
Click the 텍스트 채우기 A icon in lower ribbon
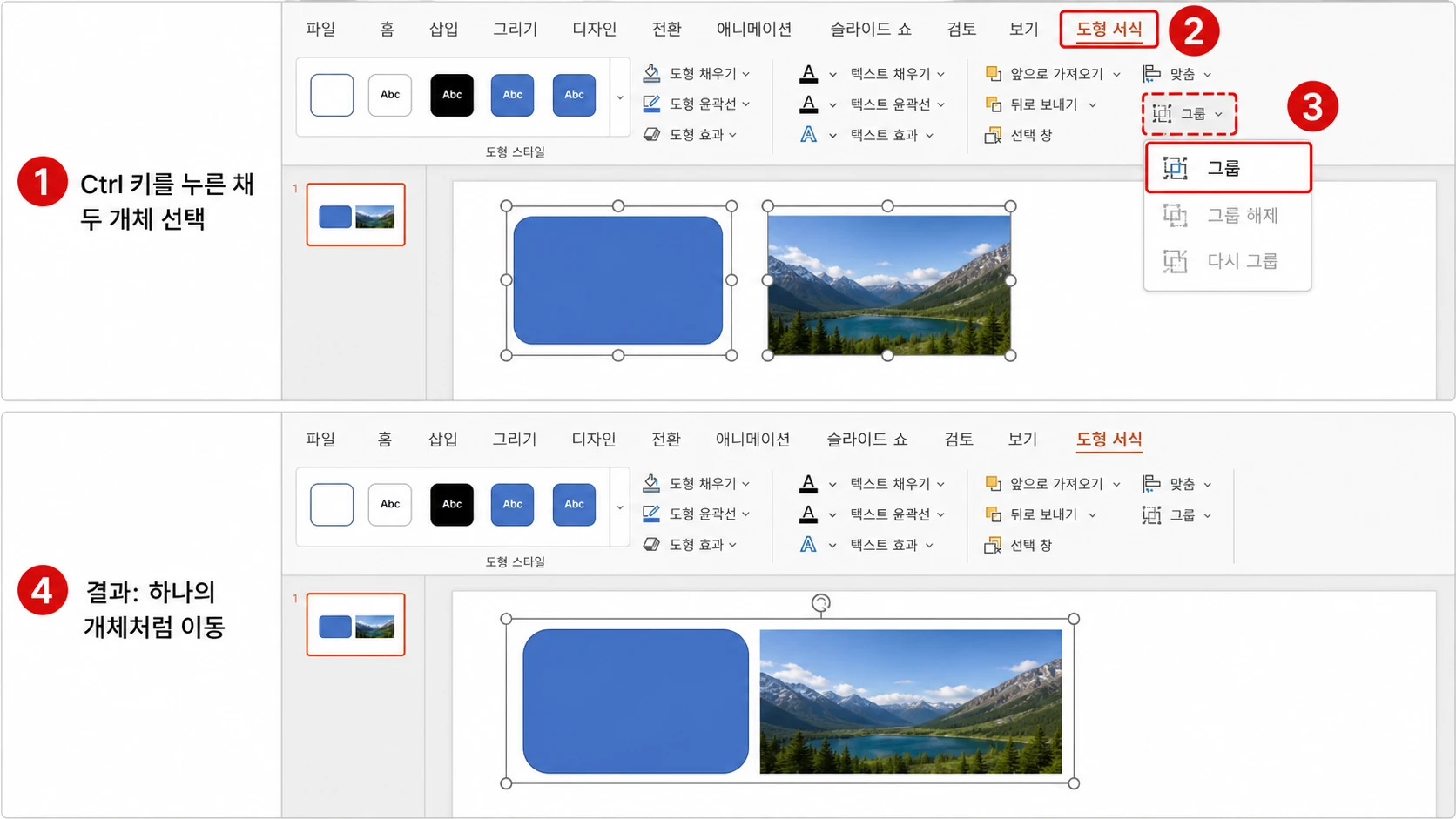809,484
